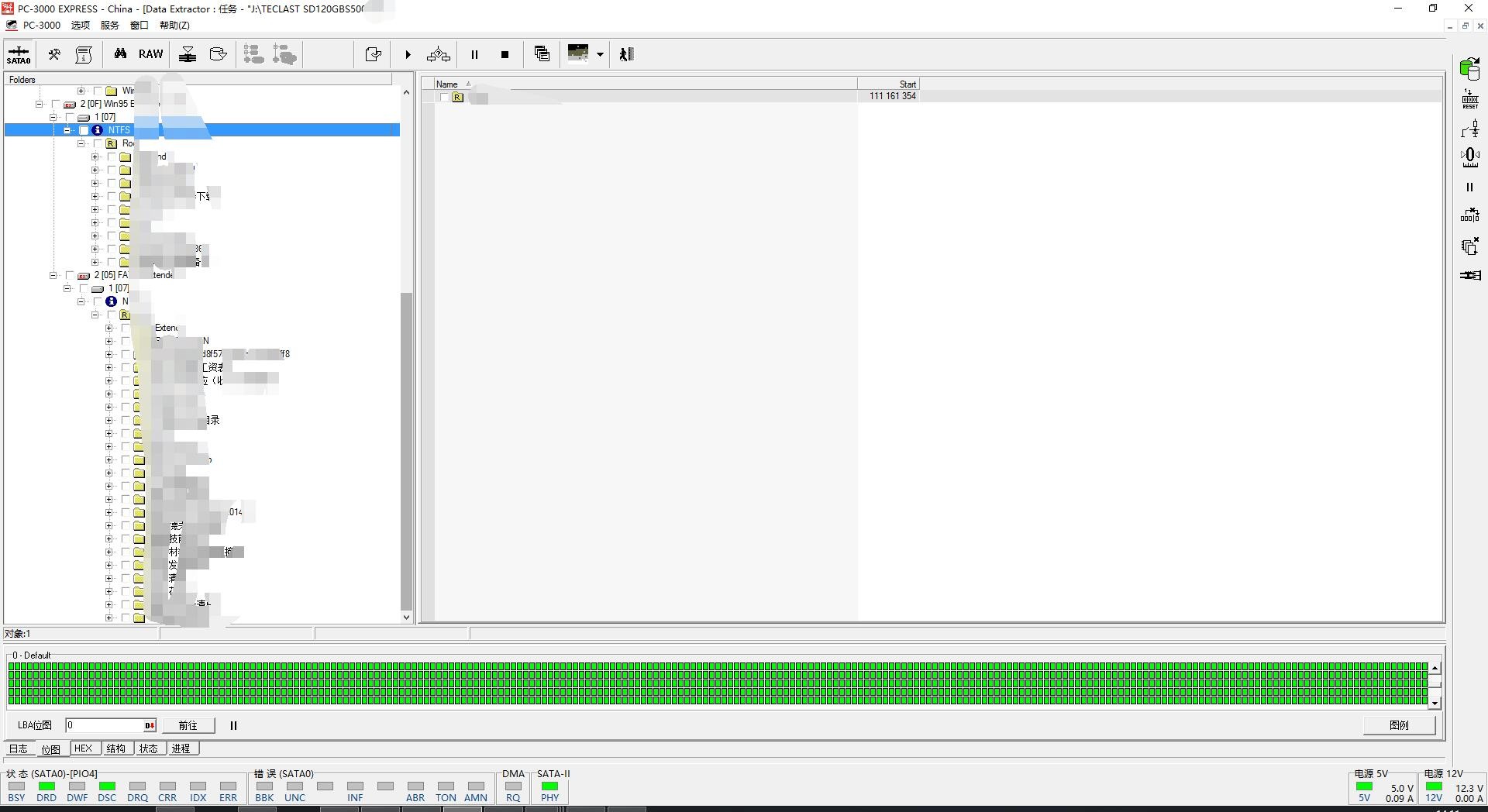Open the scroll info document icon
Screen dimensions: 1488x812
click(x=84, y=54)
